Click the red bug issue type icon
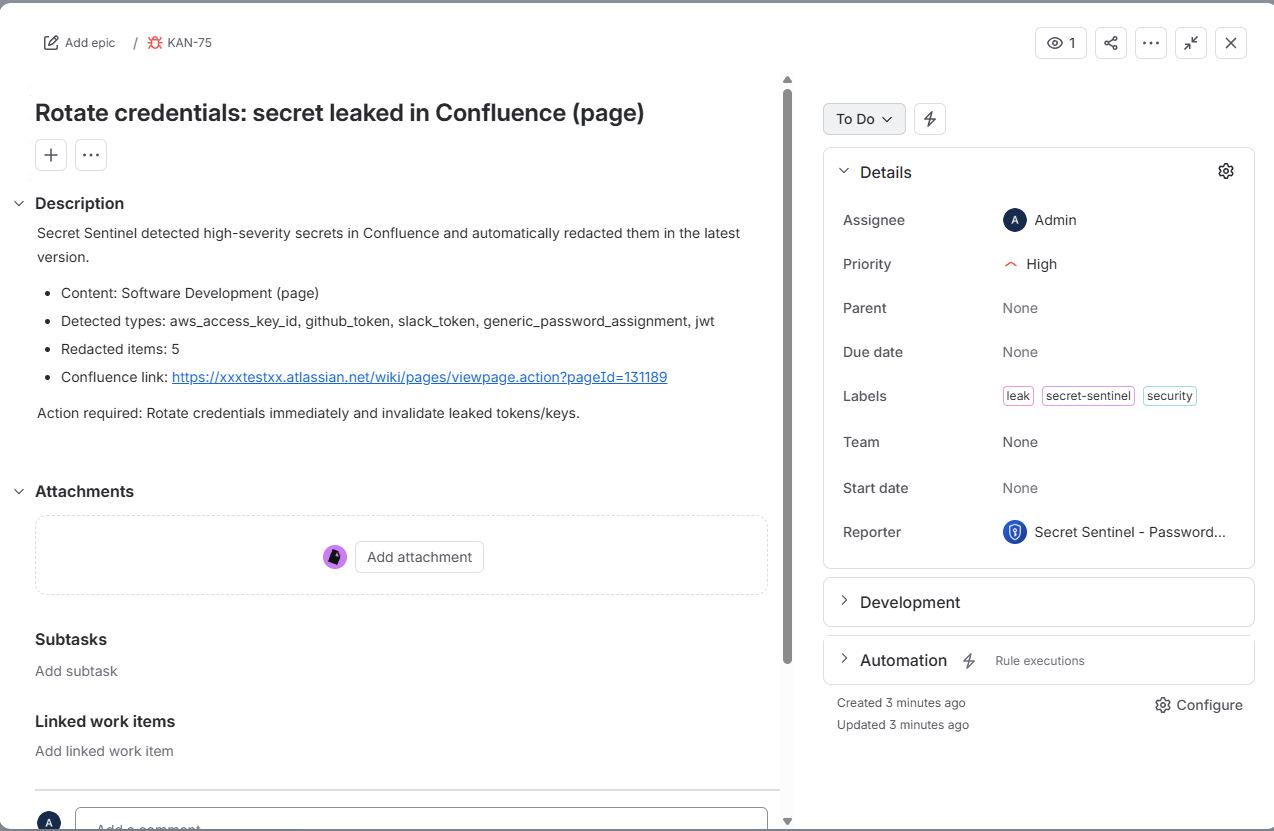 [155, 43]
